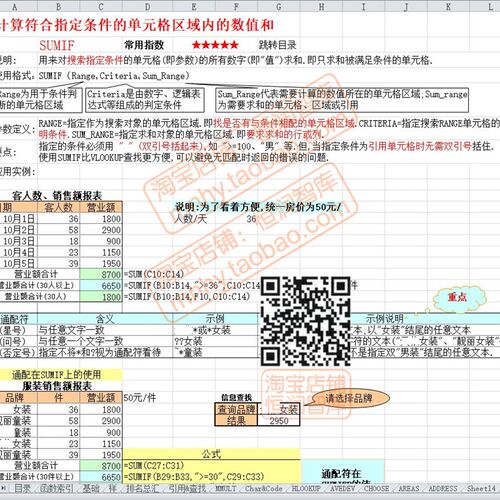The image size is (500, 500).
Task: Click the 含义 header in wildcard table
Action: (105, 319)
